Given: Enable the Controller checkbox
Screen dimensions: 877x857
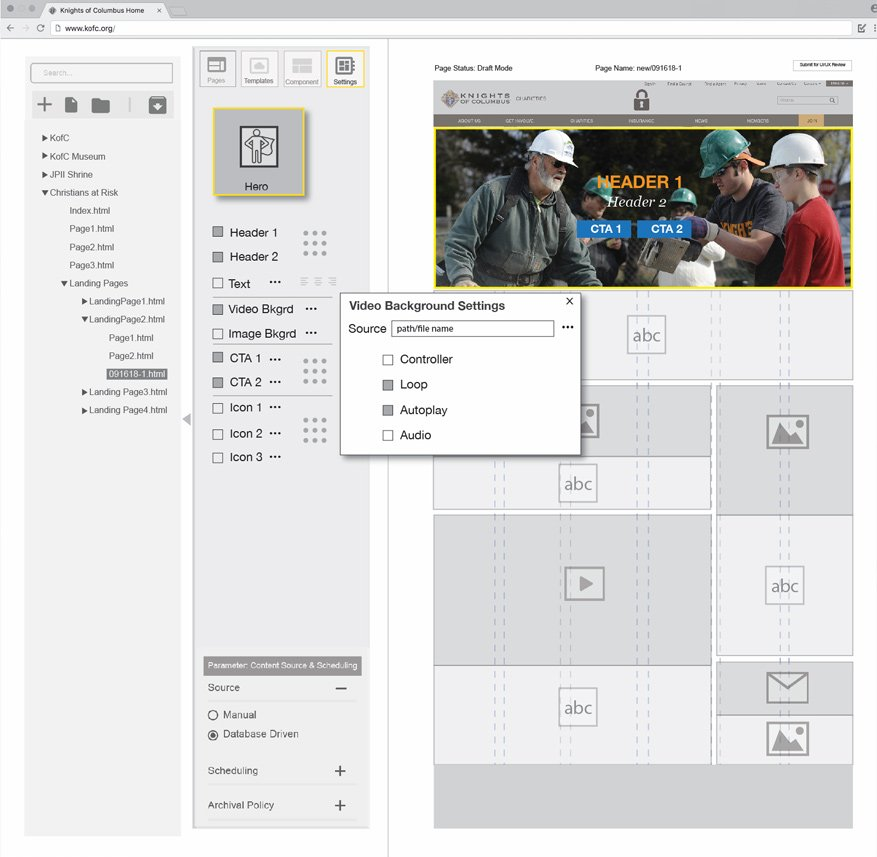Looking at the screenshot, I should click(388, 360).
